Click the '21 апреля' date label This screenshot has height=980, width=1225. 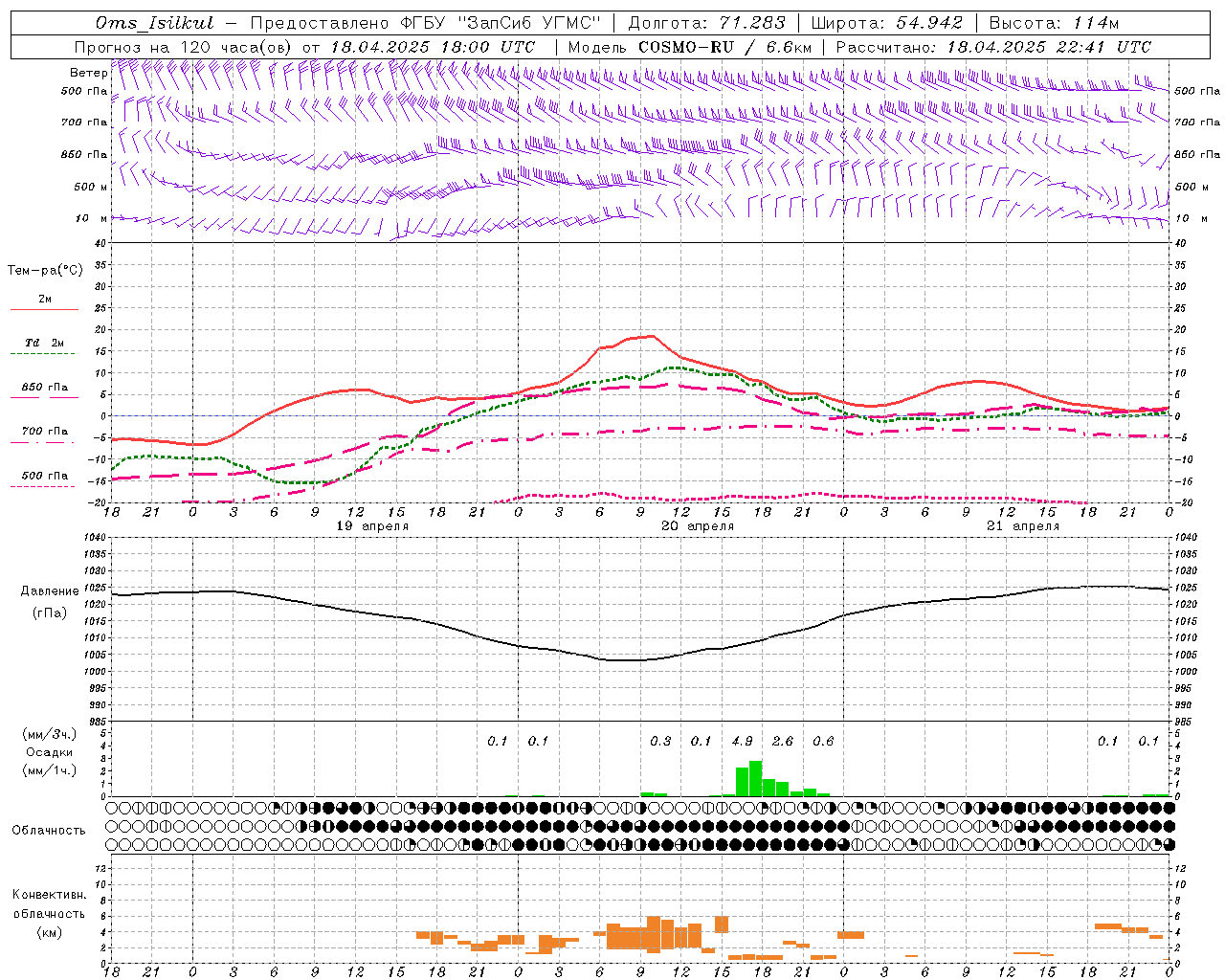click(1023, 526)
